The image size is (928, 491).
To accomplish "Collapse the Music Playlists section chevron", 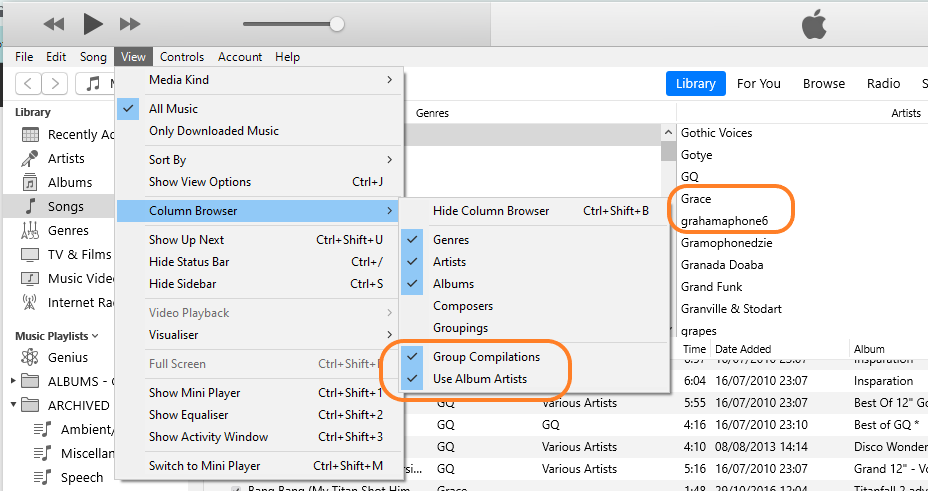I will pyautogui.click(x=95, y=335).
